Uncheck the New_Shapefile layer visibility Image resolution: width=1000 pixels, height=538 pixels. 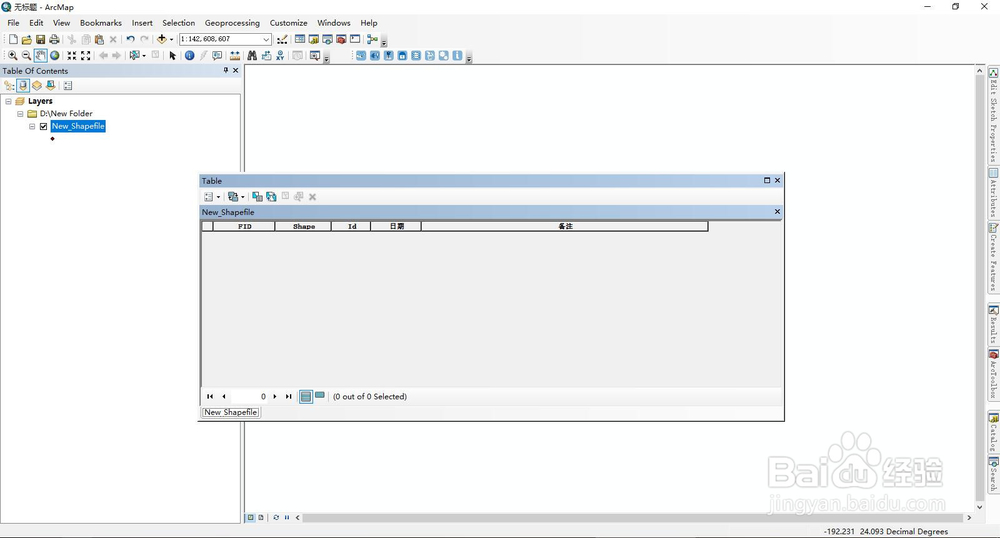[x=43, y=126]
